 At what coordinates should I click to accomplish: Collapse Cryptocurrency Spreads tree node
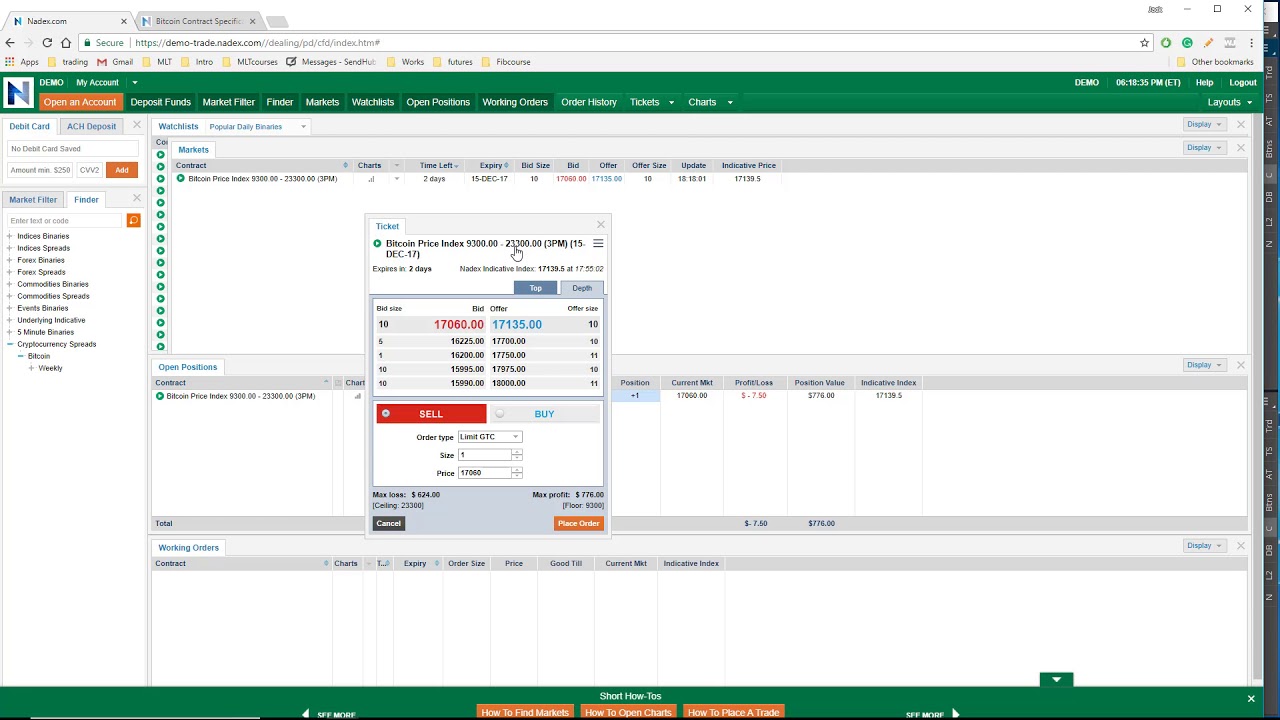(x=10, y=344)
